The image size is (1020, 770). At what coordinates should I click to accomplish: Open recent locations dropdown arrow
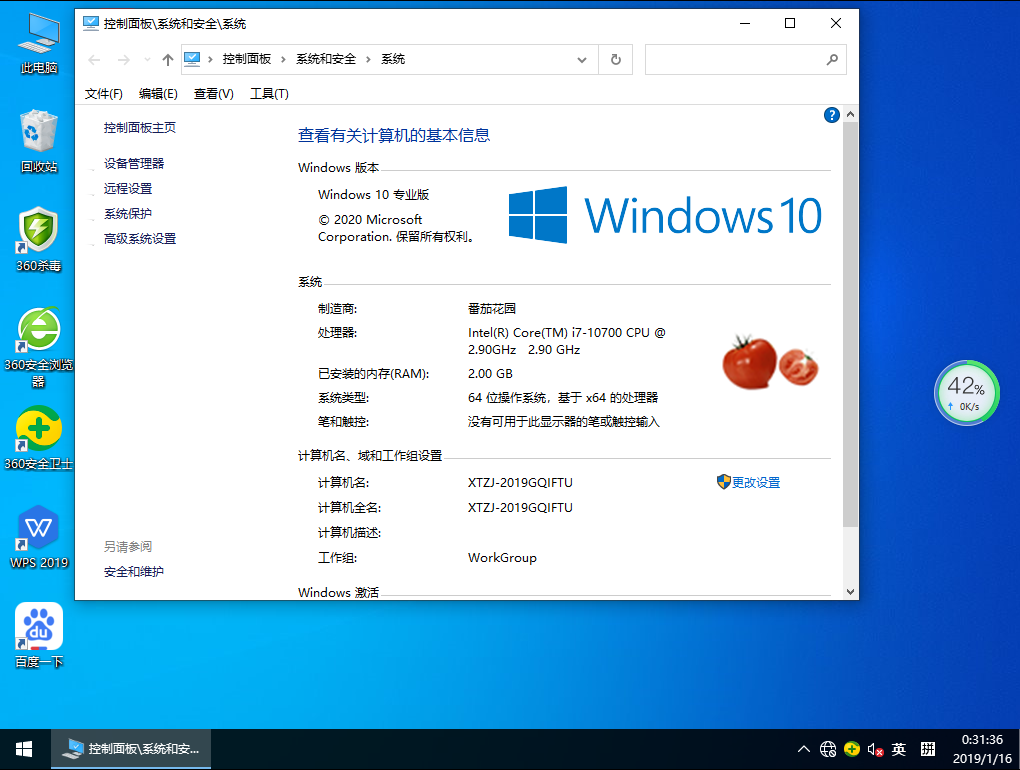coord(148,59)
